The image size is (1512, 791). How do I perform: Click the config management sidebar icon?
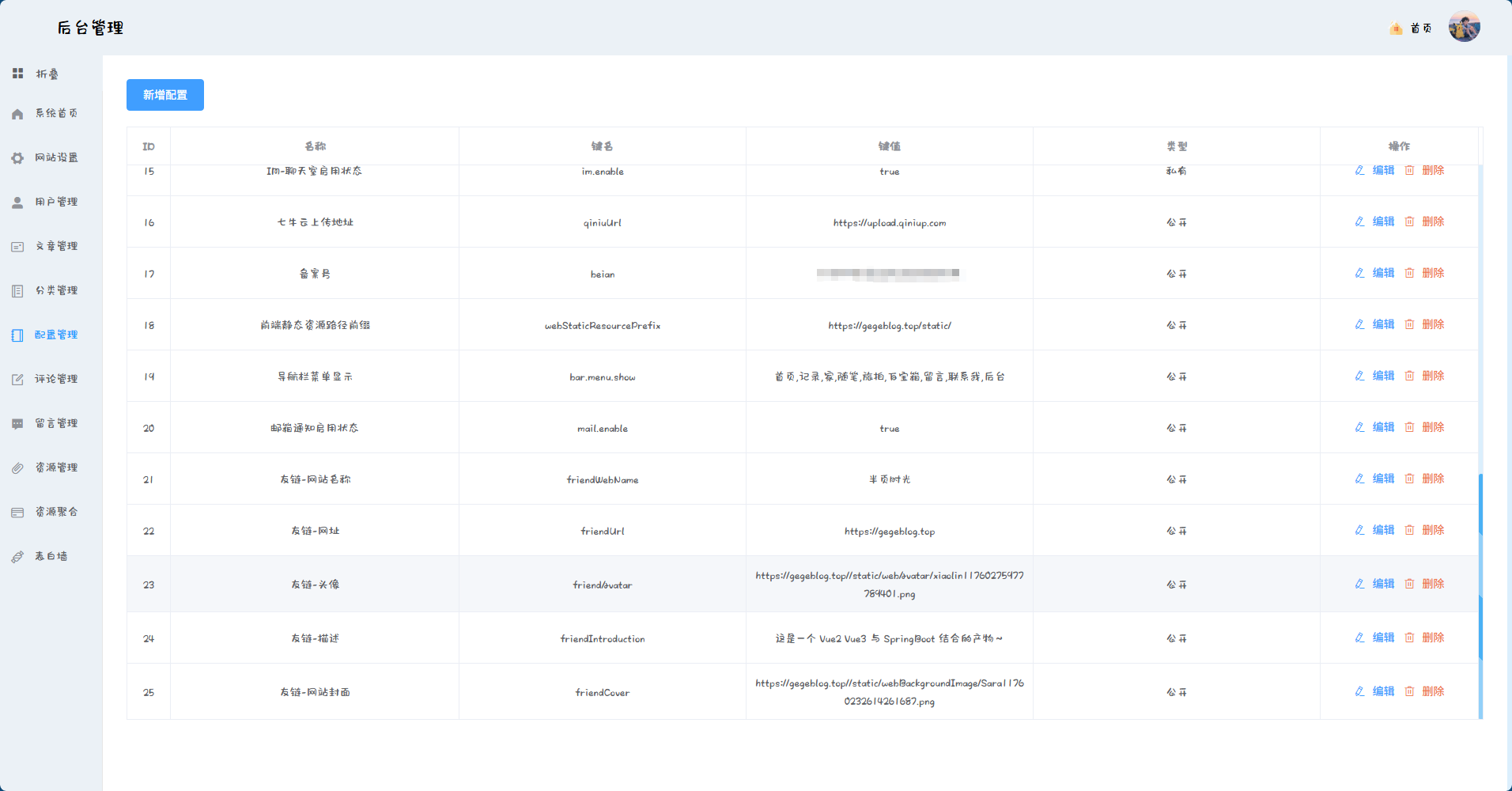click(x=17, y=335)
